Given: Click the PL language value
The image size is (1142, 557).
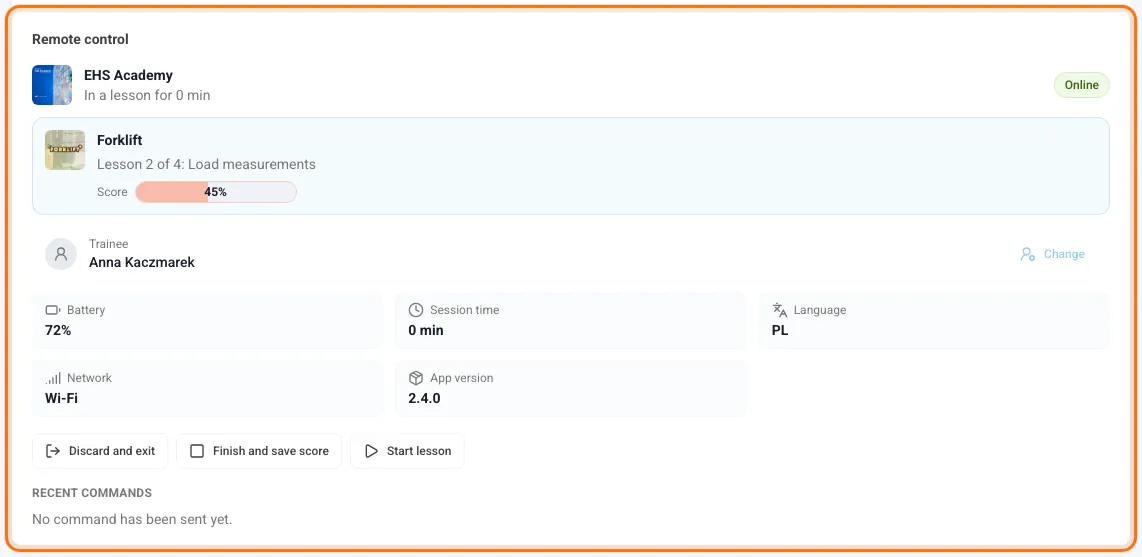Looking at the screenshot, I should pyautogui.click(x=780, y=331).
